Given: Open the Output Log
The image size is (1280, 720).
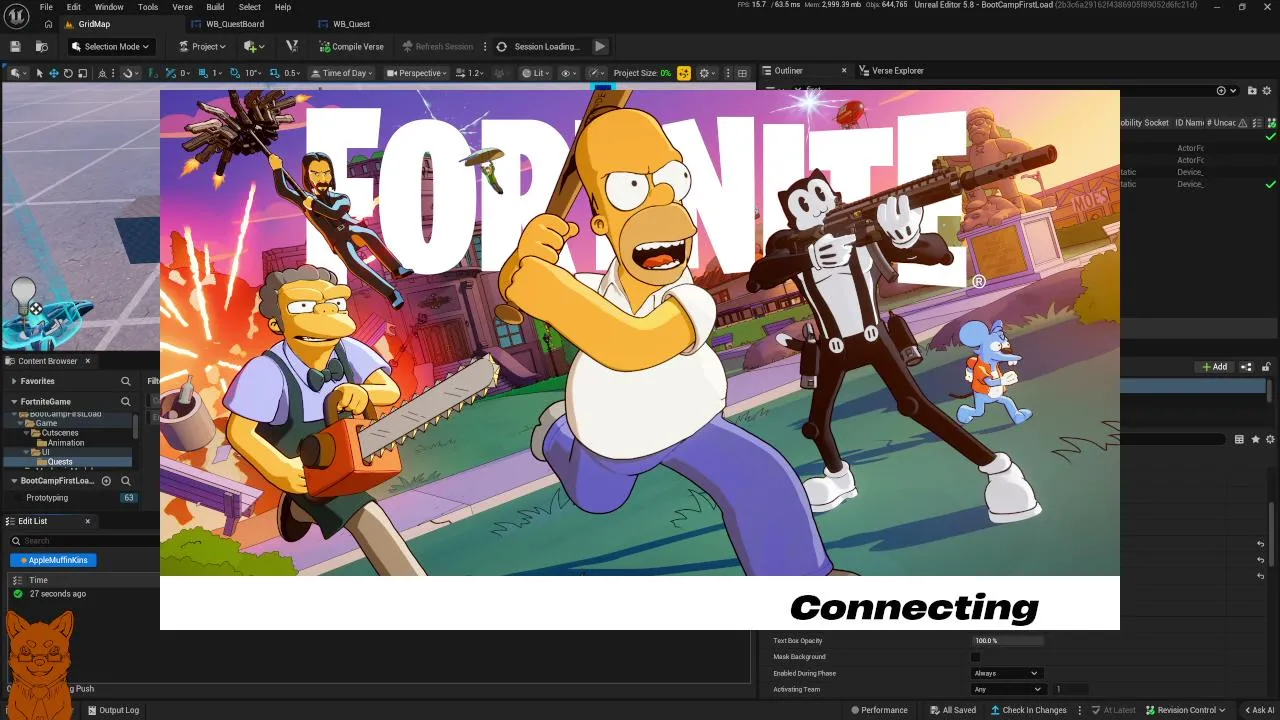Looking at the screenshot, I should (x=113, y=710).
